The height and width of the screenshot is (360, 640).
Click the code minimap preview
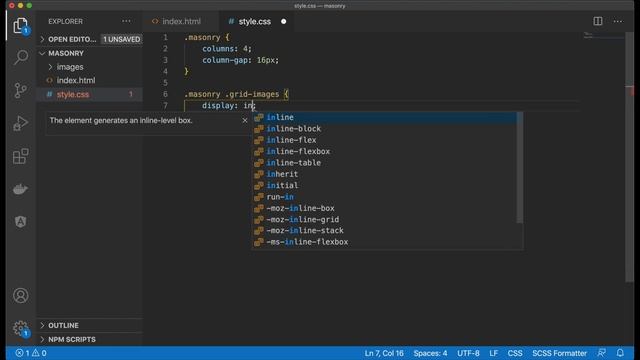tap(603, 36)
